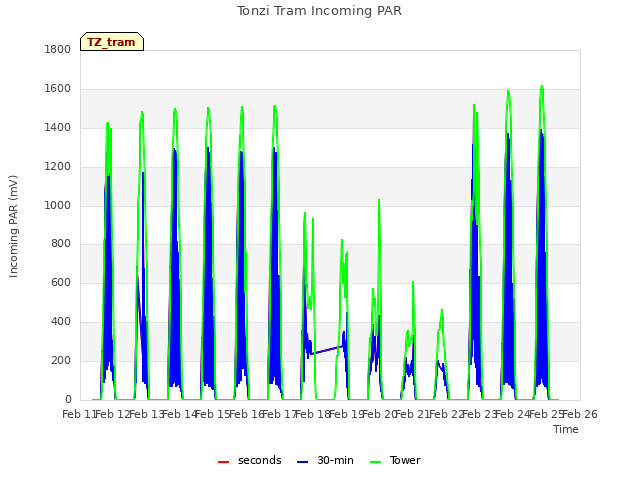
Task: Click the x-axis label 'Time'
Action: click(x=566, y=429)
